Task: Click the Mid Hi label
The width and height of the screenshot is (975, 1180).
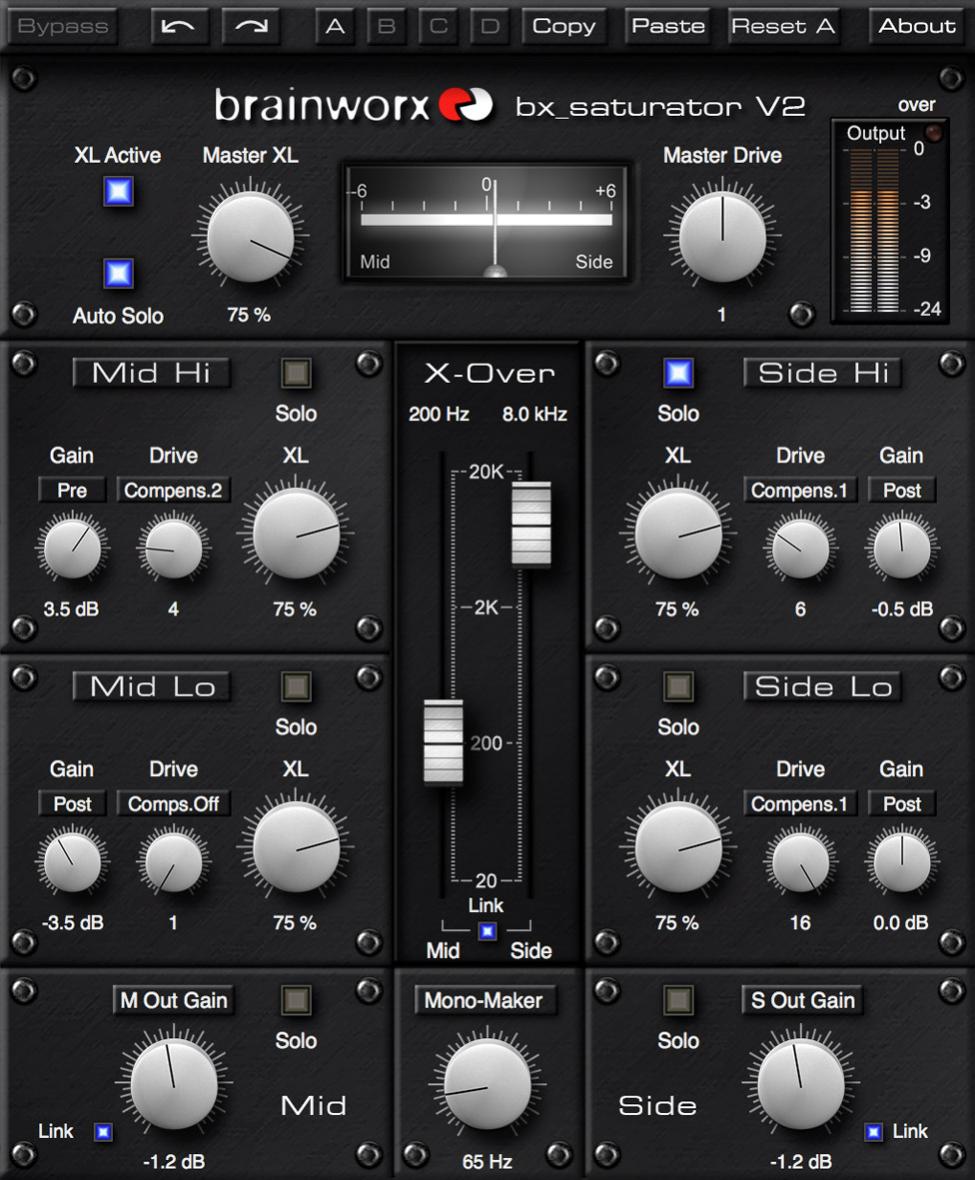Action: [151, 373]
